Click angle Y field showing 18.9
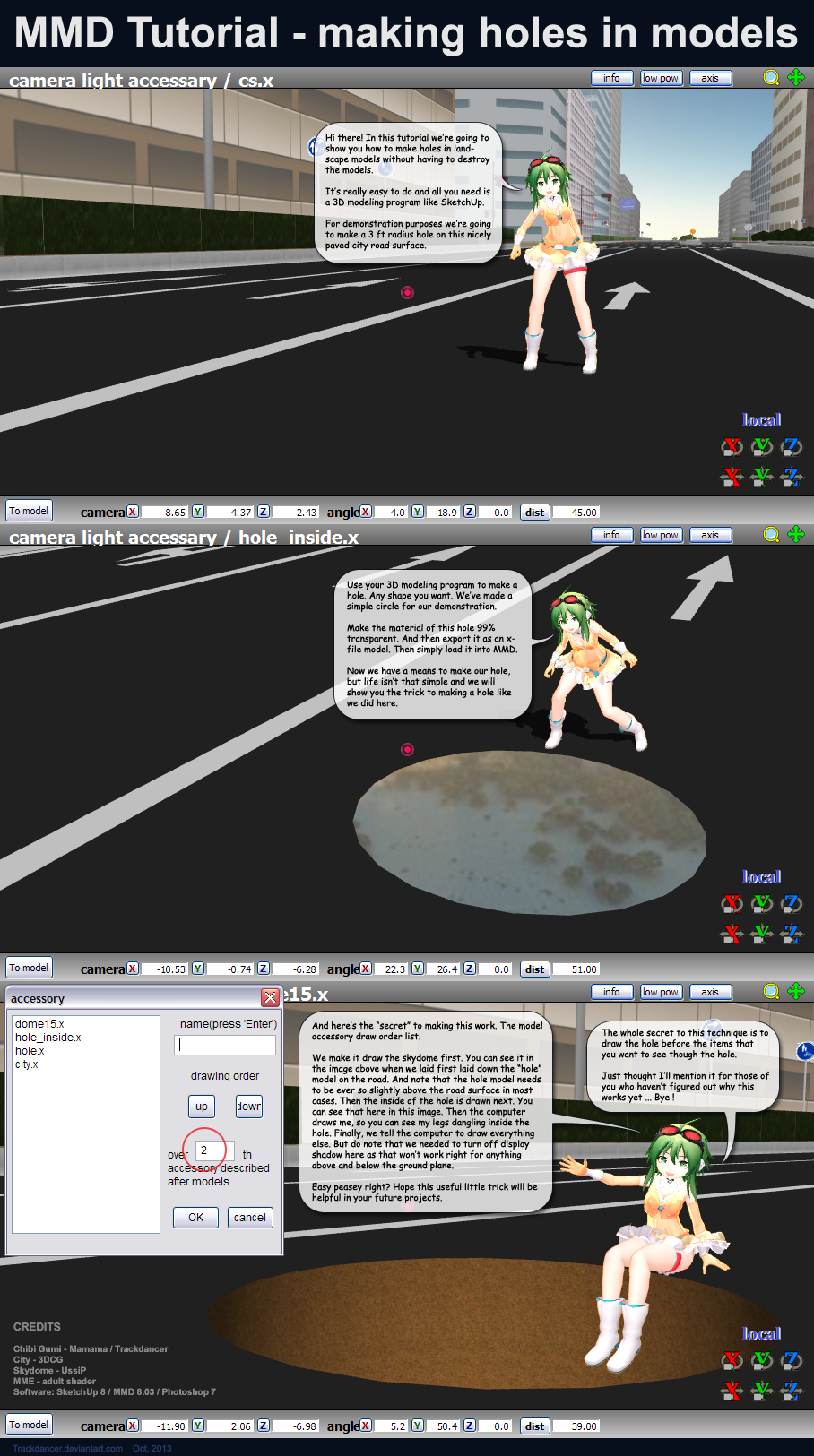 443,513
